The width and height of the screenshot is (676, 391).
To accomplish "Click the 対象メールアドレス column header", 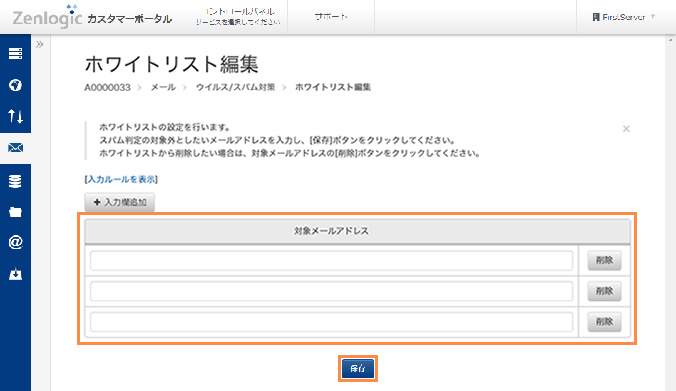I will point(332,231).
